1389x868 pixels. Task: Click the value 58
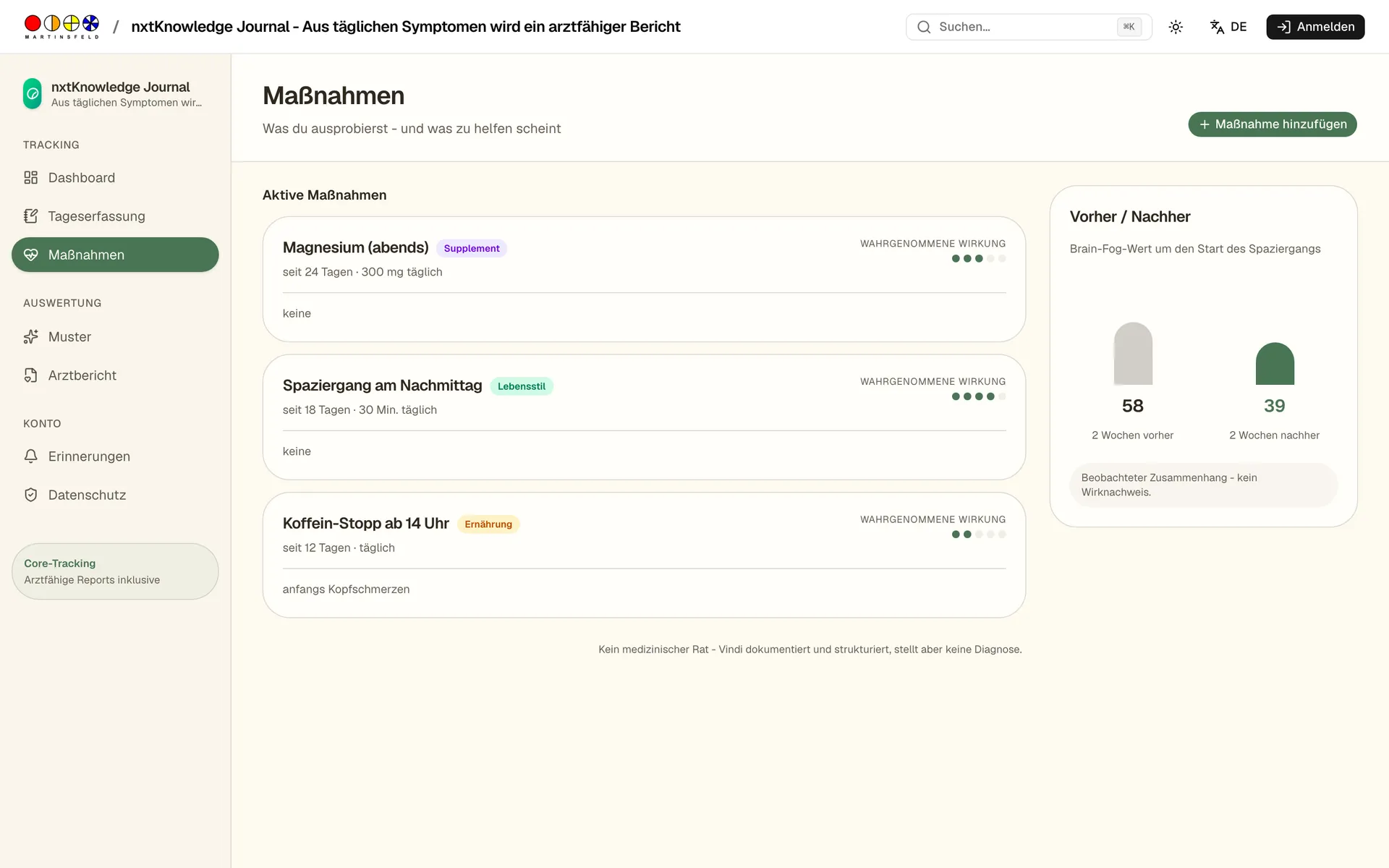[x=1133, y=406]
